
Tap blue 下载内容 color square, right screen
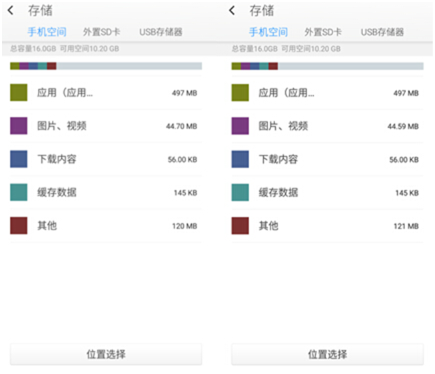click(240, 159)
